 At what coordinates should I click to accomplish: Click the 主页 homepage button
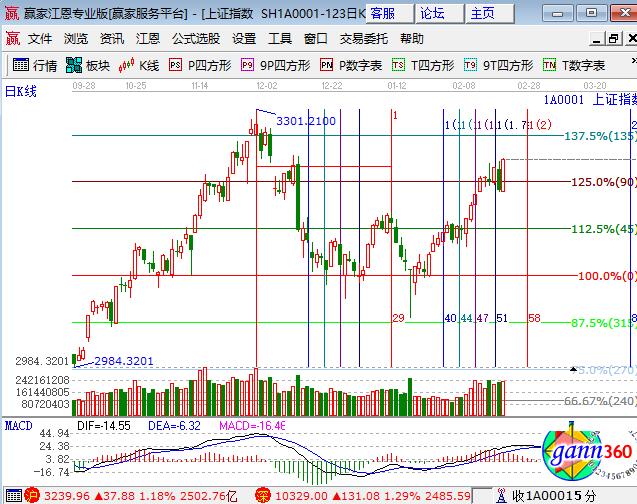(483, 13)
